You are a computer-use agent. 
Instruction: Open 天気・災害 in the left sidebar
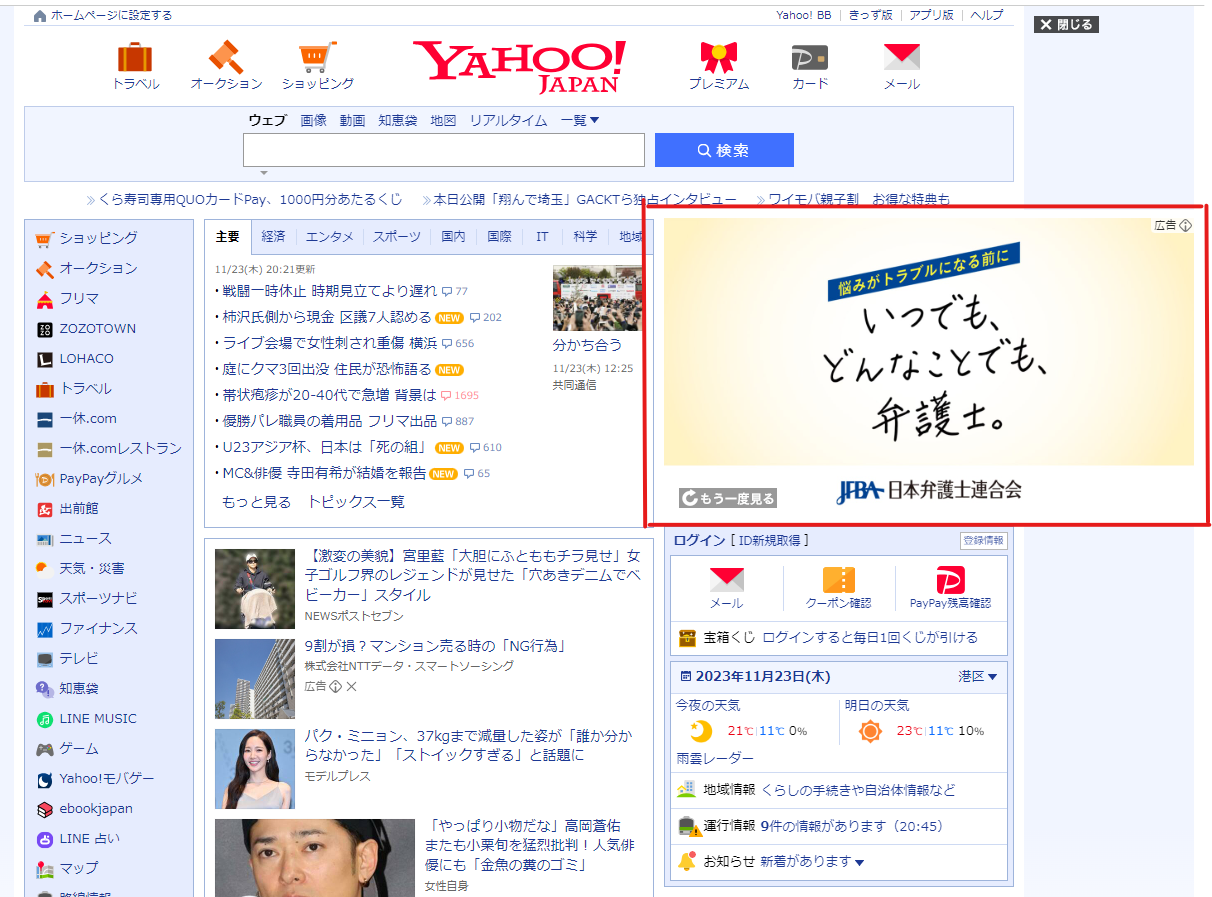pos(92,568)
